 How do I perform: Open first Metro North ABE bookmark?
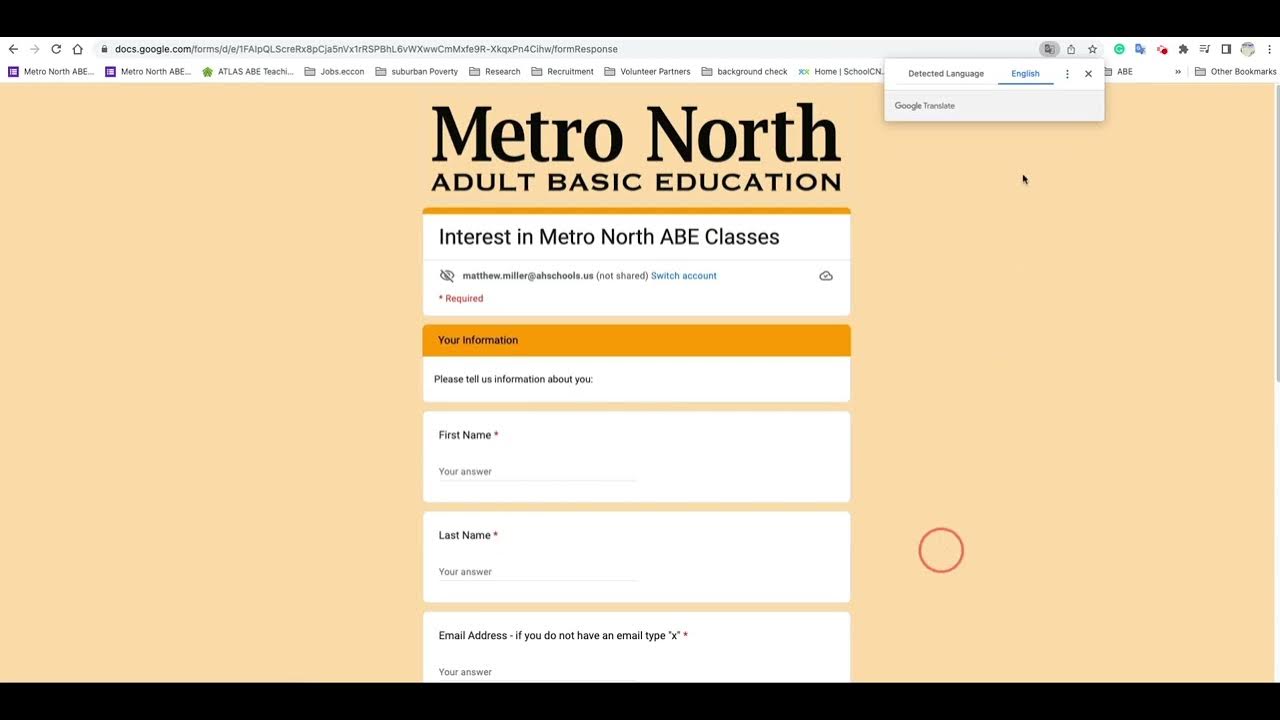point(51,72)
